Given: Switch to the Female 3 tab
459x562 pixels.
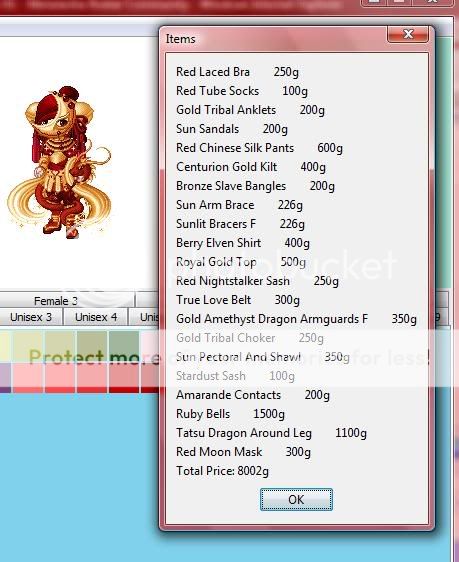Looking at the screenshot, I should point(56,301).
